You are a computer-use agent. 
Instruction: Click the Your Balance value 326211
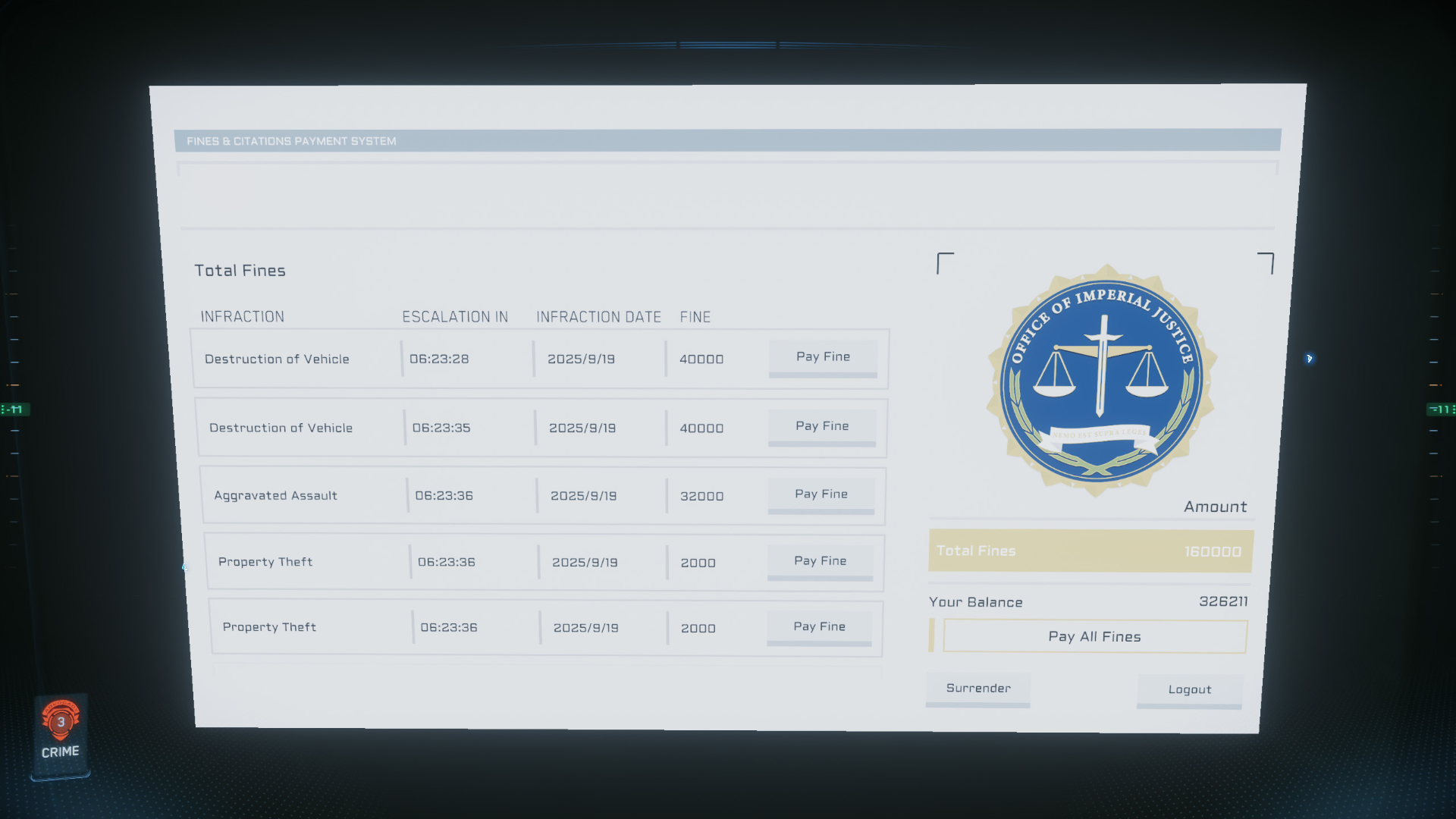pos(1222,601)
